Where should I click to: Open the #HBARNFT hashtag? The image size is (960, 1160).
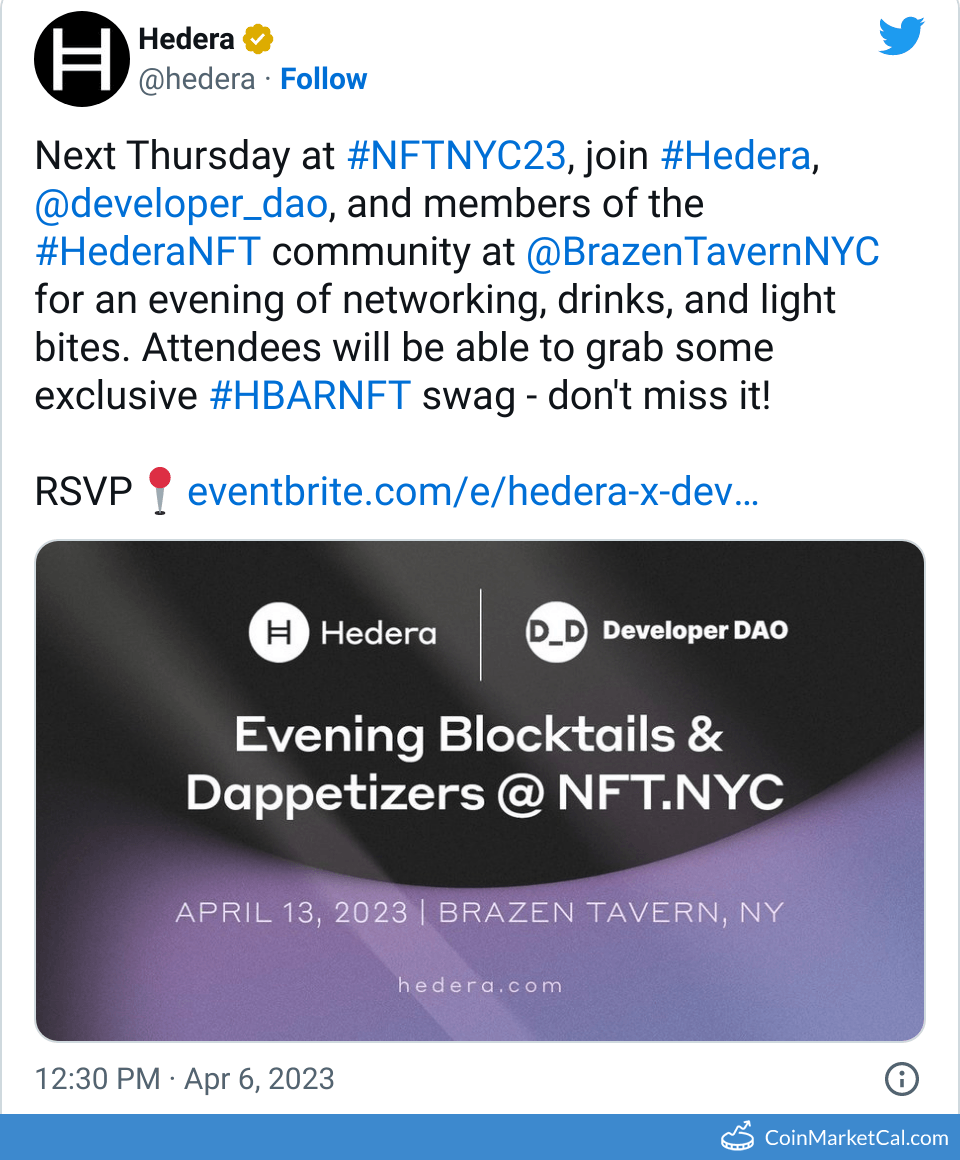(x=310, y=396)
